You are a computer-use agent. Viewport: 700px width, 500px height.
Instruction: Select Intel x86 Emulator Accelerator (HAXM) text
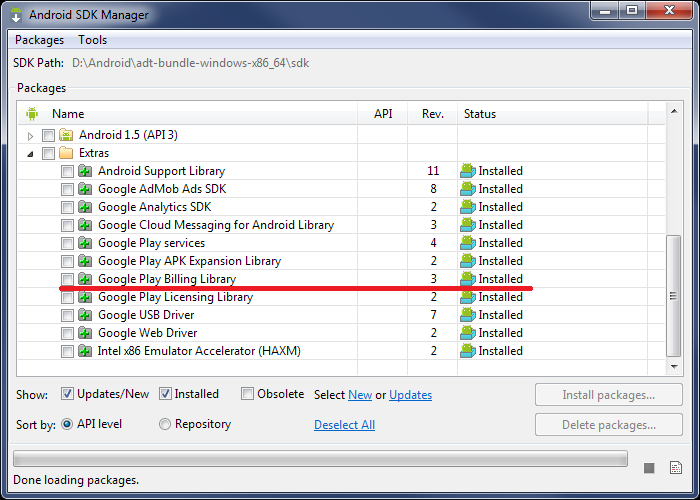pos(199,351)
